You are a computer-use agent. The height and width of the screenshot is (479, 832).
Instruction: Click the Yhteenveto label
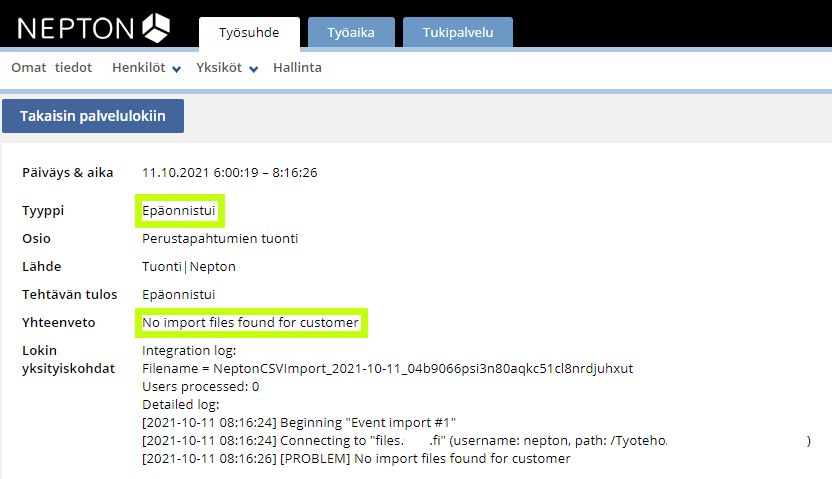pos(58,323)
